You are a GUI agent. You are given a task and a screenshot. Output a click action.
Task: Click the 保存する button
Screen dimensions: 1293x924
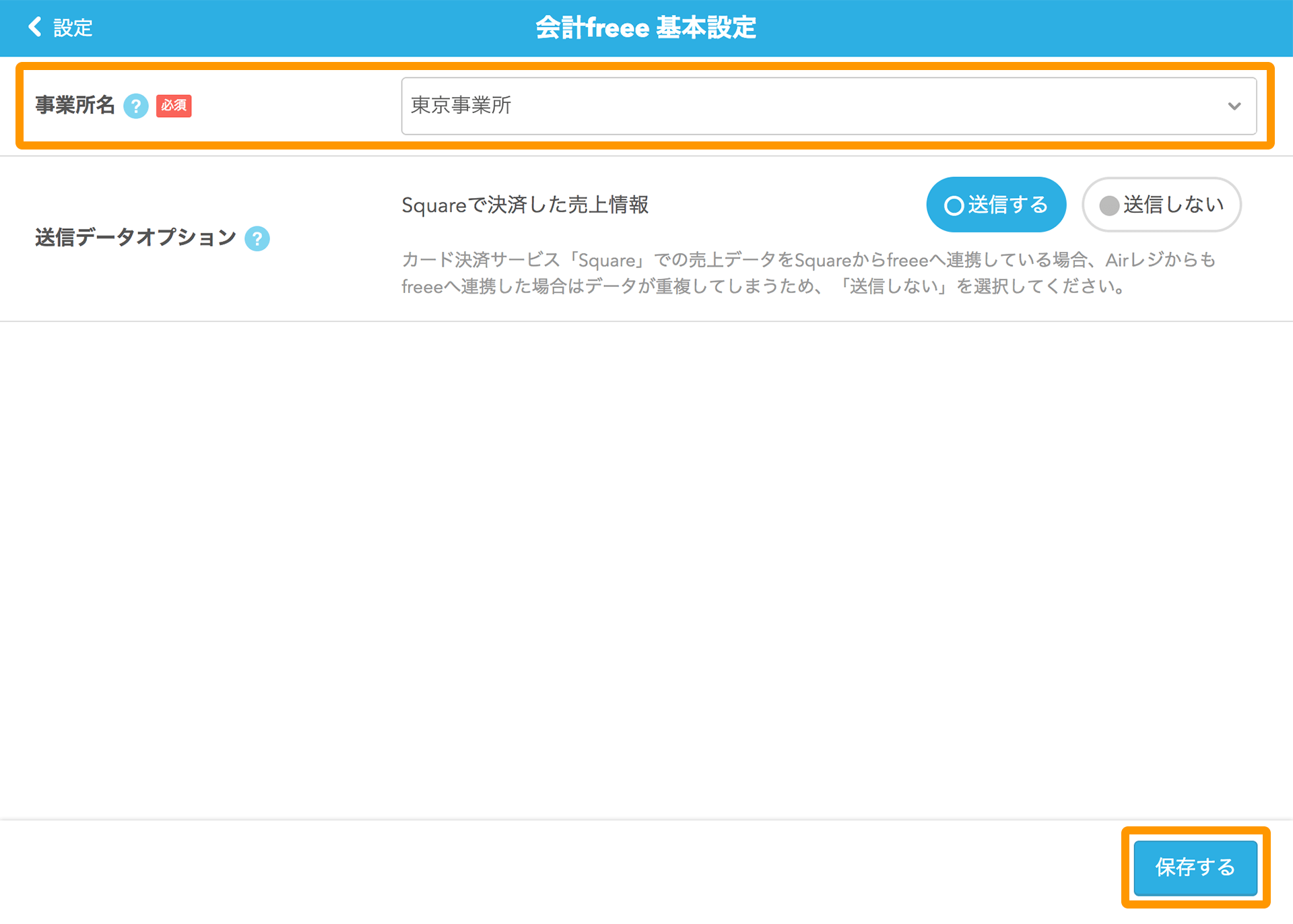tap(1195, 867)
